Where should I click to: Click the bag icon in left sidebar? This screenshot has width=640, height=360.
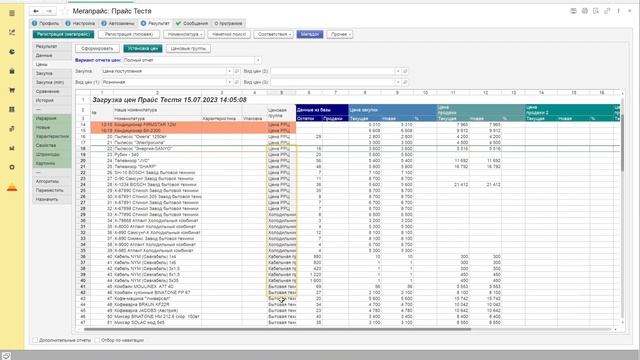(x=12, y=71)
